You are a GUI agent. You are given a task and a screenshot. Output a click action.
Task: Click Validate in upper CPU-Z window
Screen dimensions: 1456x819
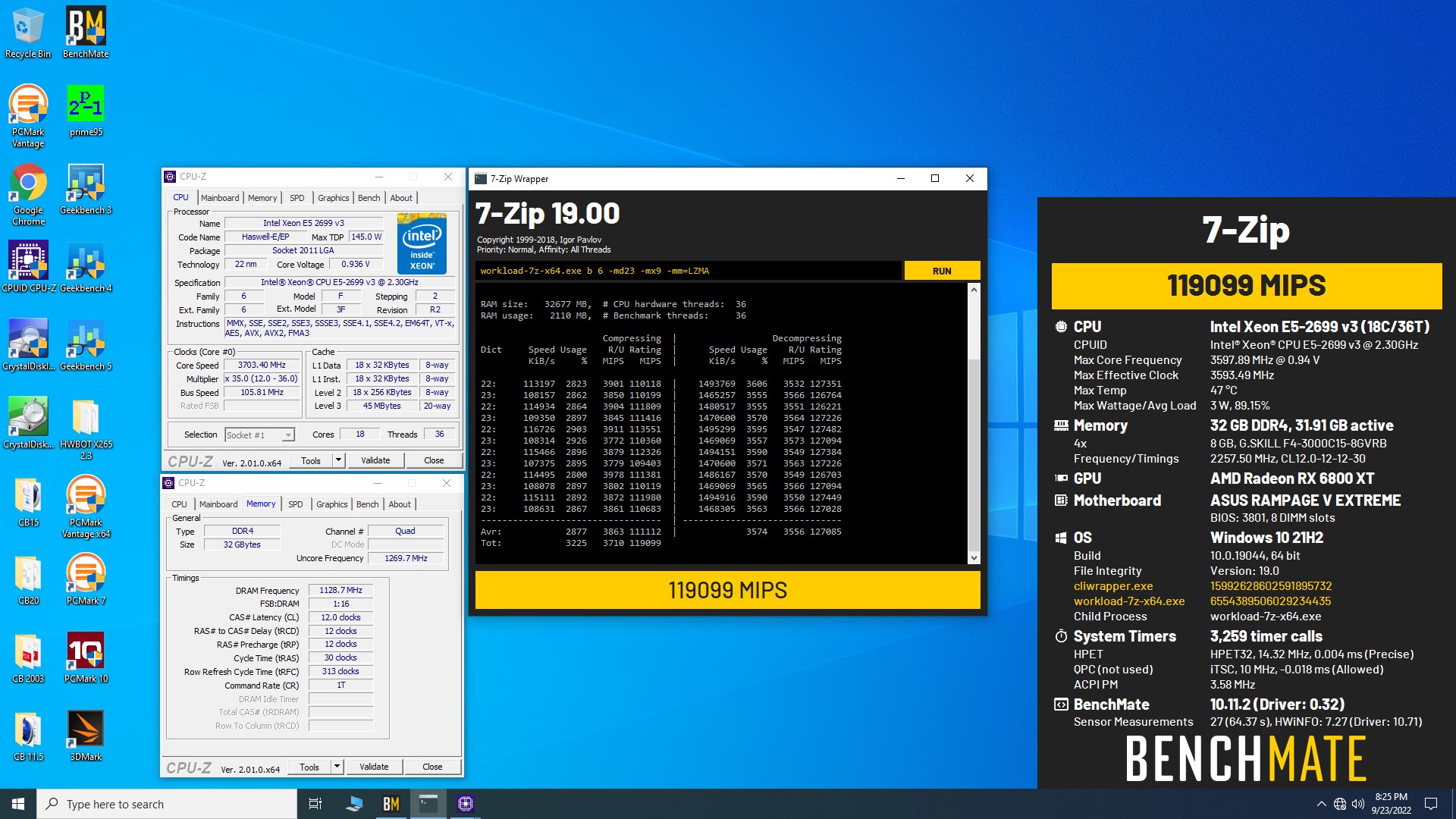(x=375, y=460)
